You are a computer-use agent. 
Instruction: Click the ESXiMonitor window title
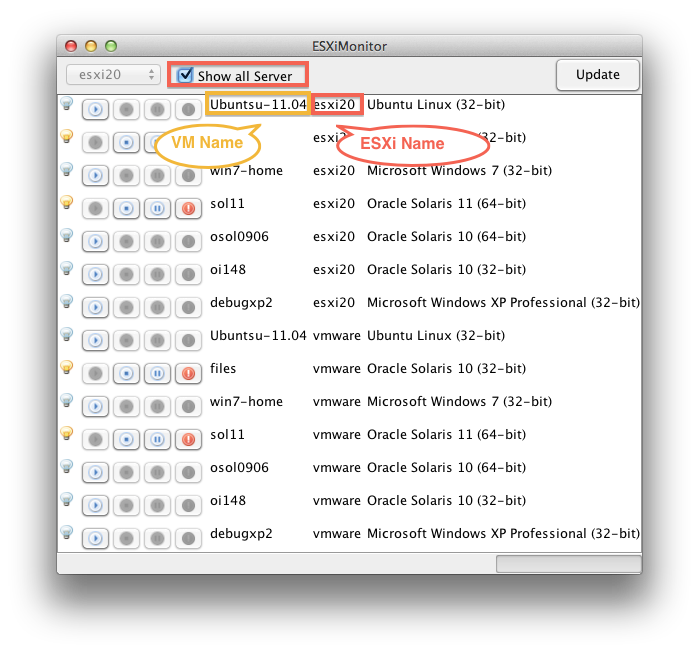[x=350, y=46]
